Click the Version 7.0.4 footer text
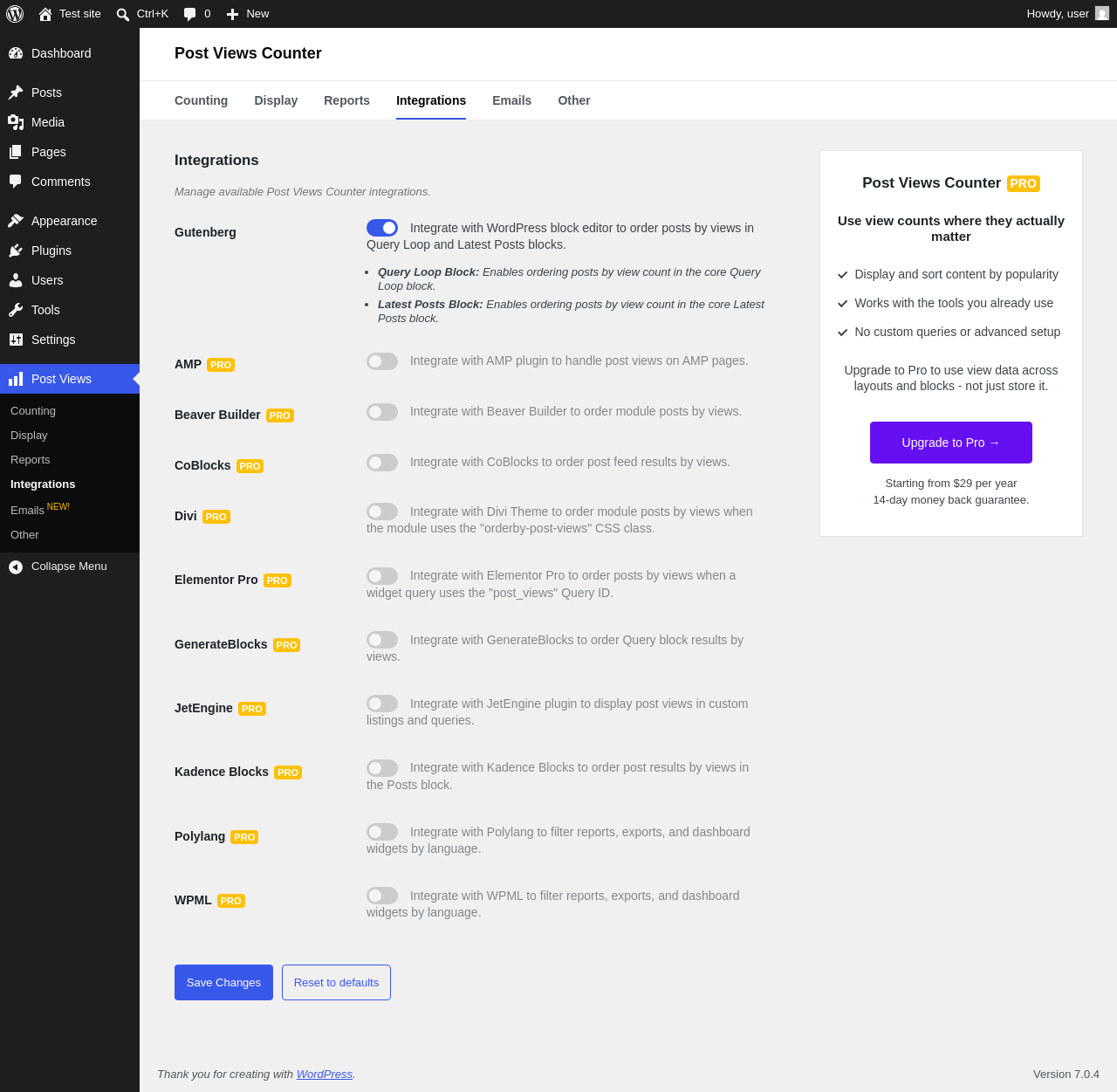This screenshot has width=1117, height=1092. point(1066,1074)
